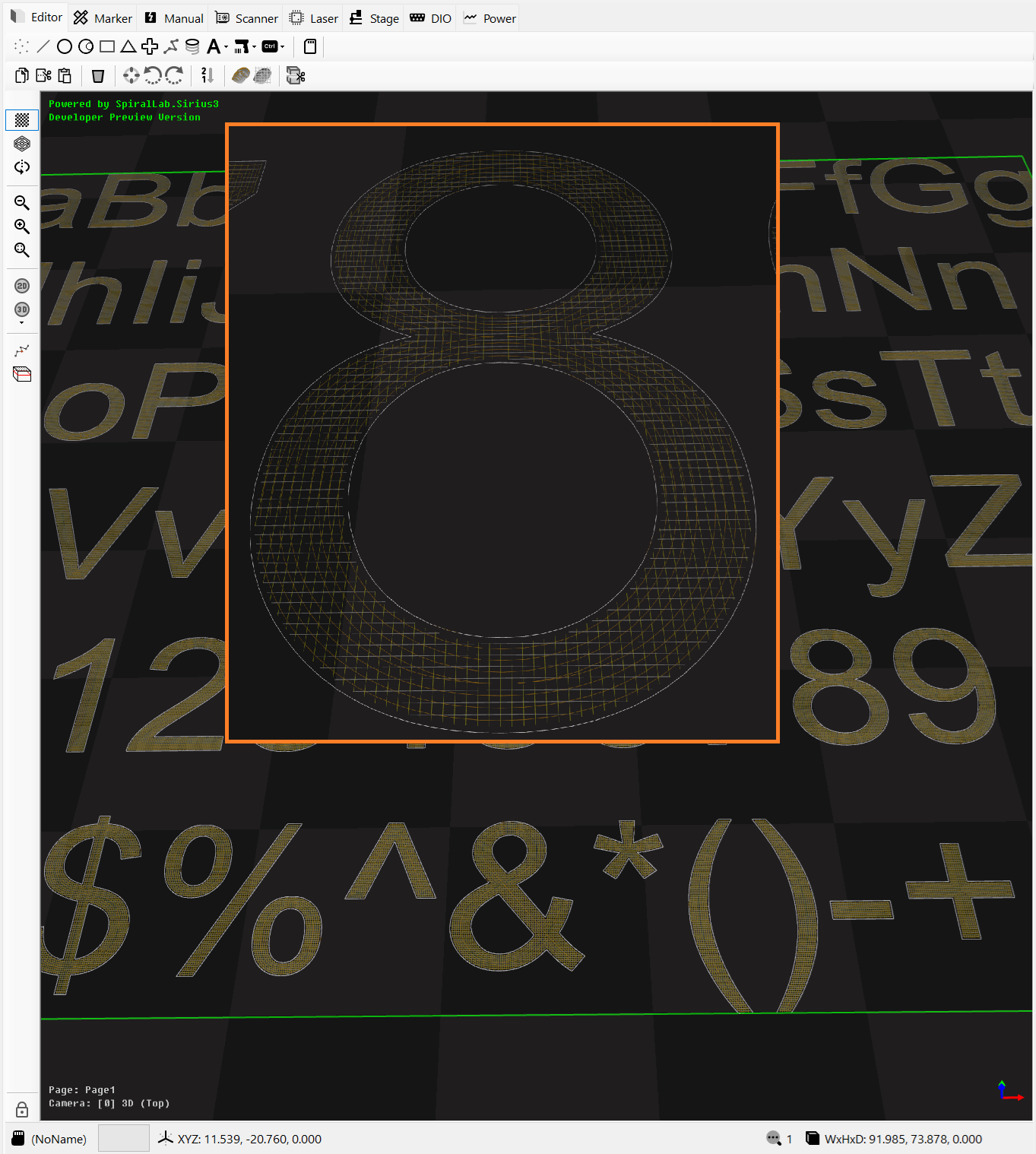Screen dimensions: 1036x1154
Task: Select the Circle drawing tool
Action: click(65, 47)
